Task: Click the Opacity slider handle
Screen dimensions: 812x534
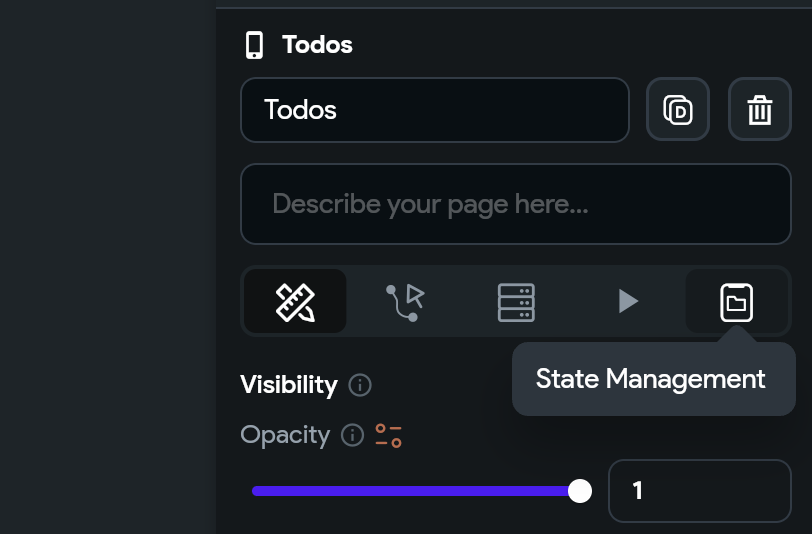Action: [x=579, y=490]
